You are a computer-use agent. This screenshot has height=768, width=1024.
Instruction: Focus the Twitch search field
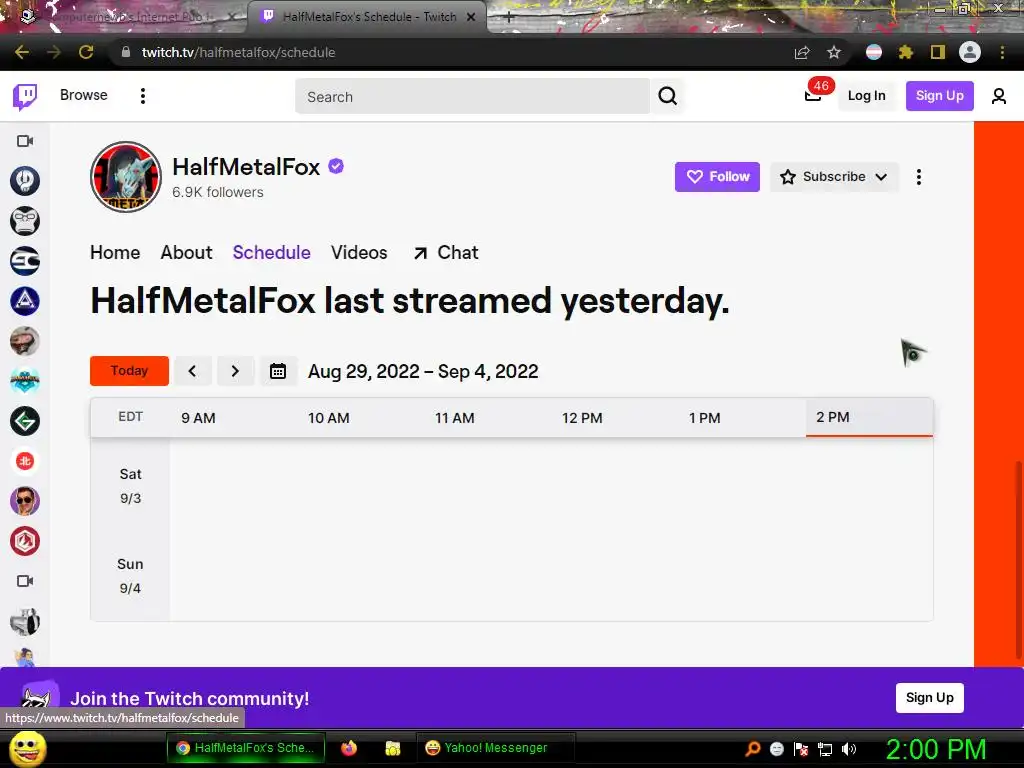pyautogui.click(x=472, y=97)
